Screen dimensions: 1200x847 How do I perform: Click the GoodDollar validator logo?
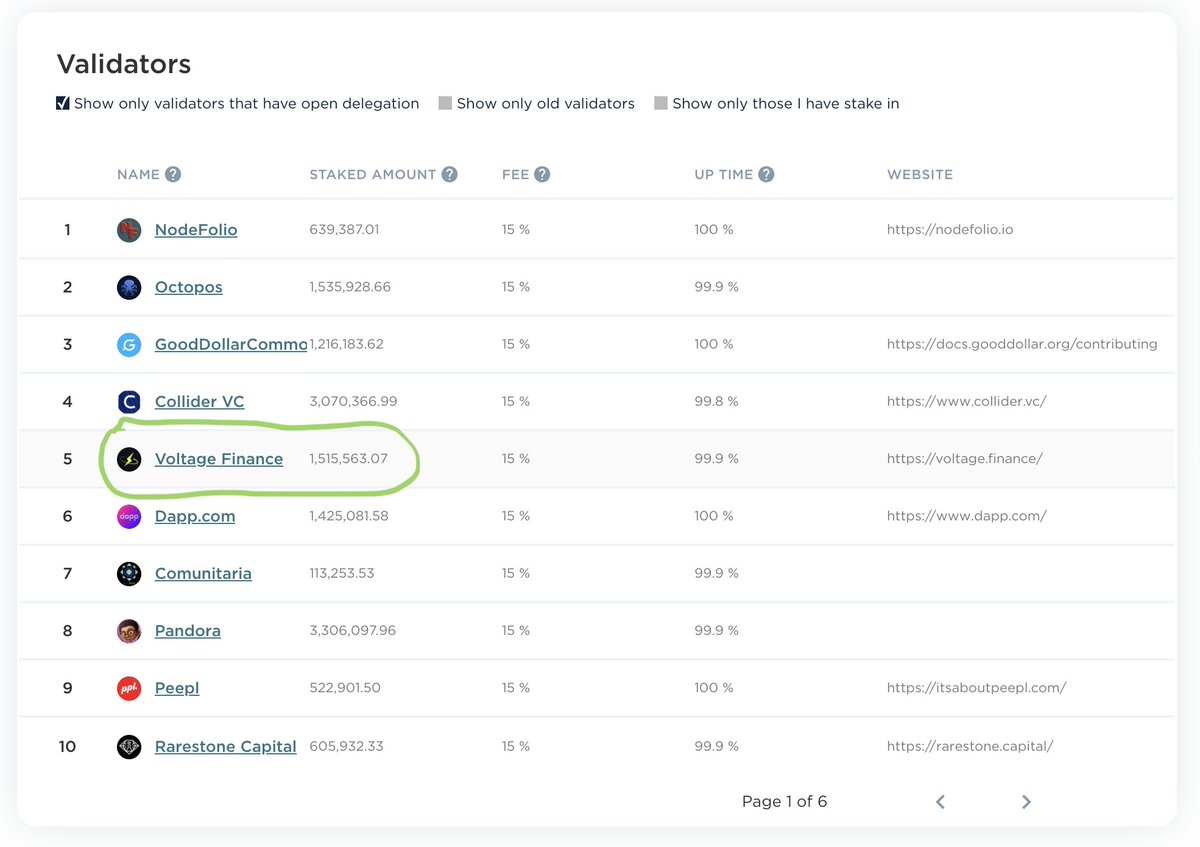(x=129, y=345)
